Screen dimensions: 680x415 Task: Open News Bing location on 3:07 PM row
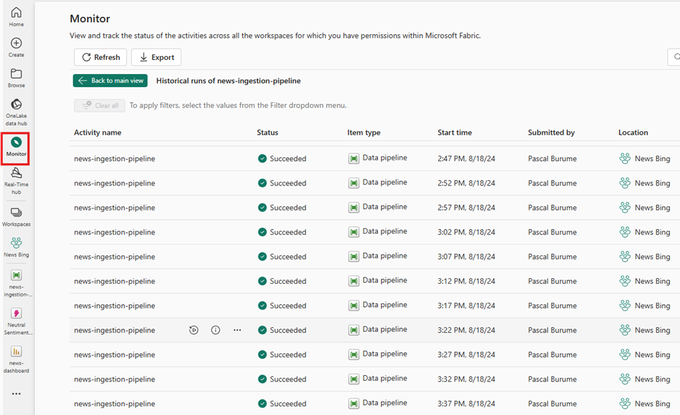point(652,257)
